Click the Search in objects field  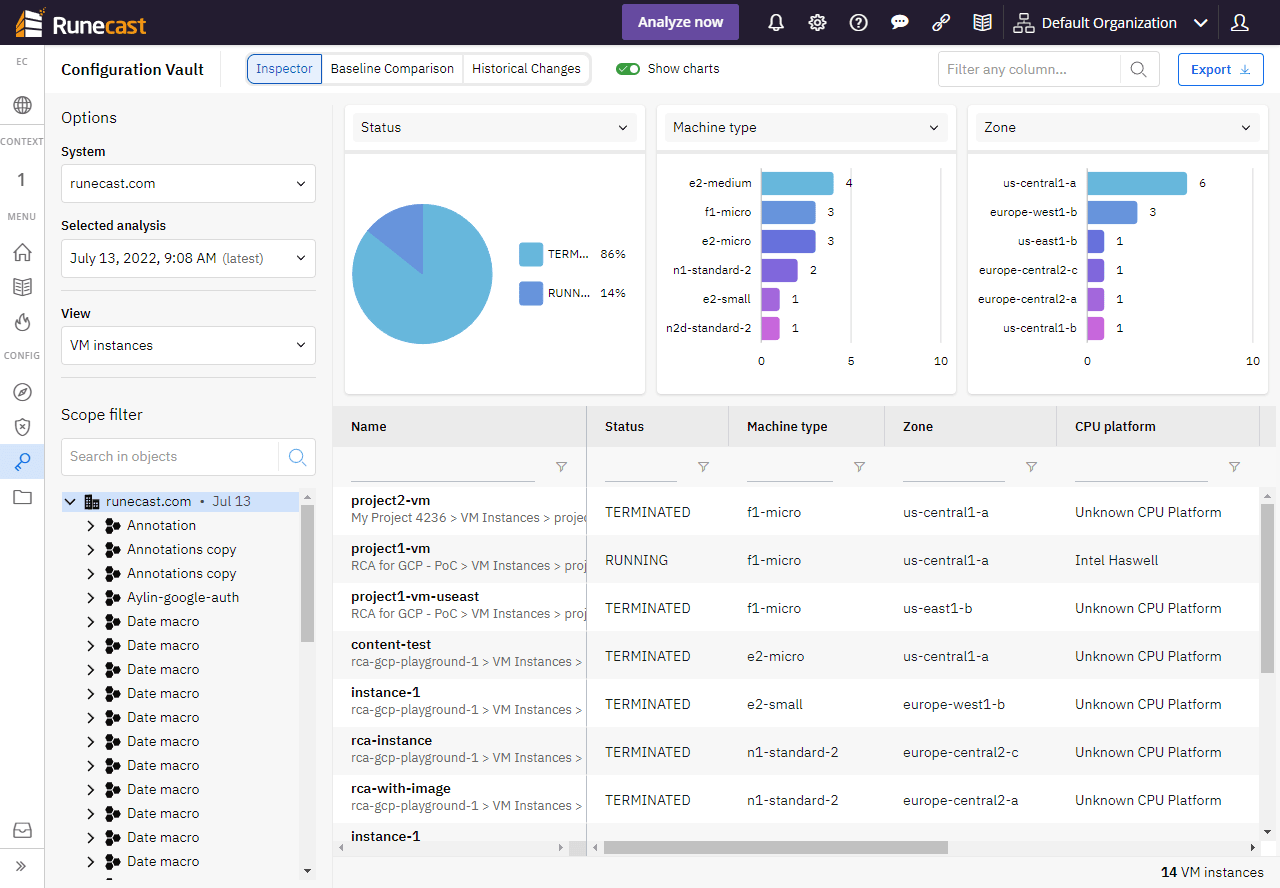170,457
